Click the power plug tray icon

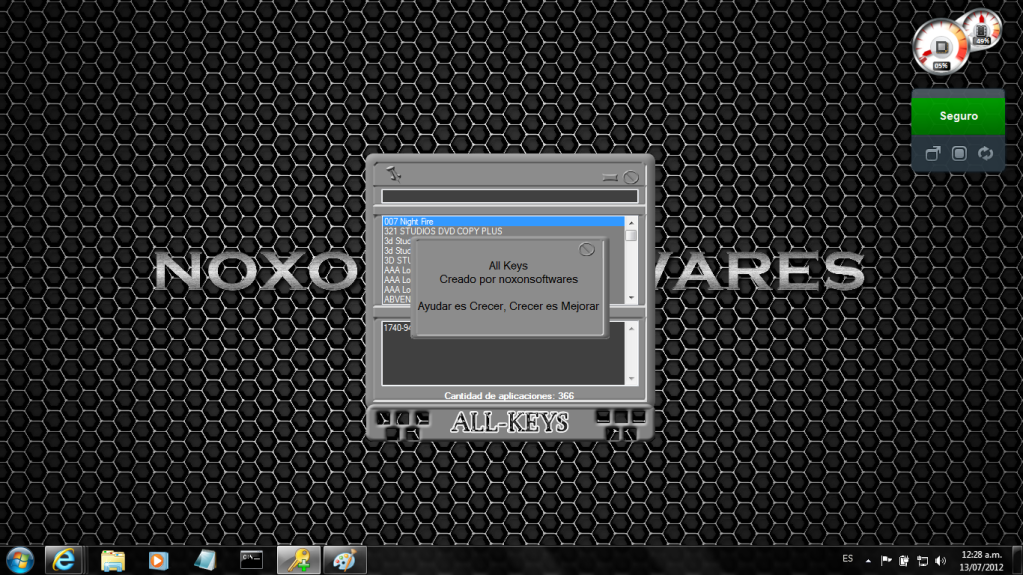(x=904, y=561)
